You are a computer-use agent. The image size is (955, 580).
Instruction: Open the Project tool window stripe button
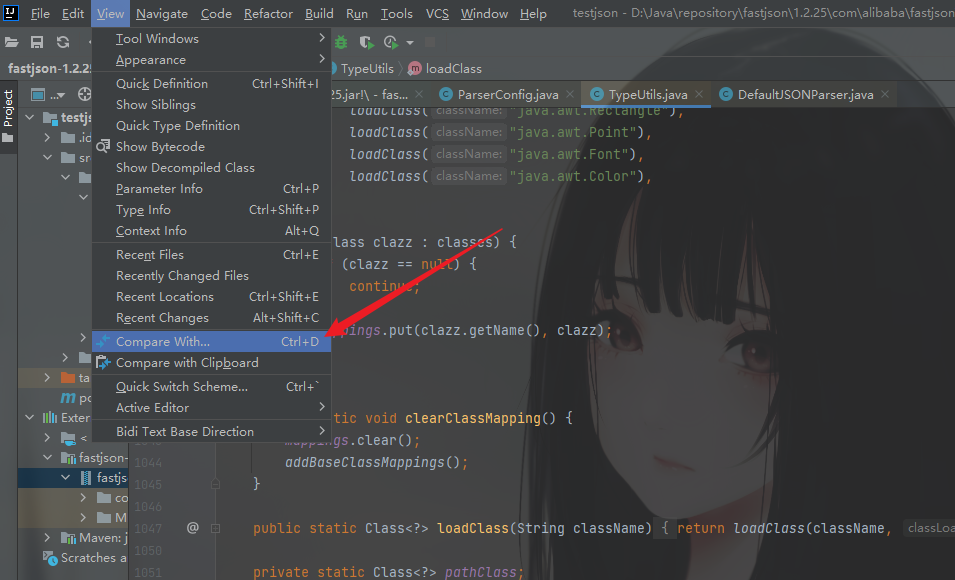(8, 116)
